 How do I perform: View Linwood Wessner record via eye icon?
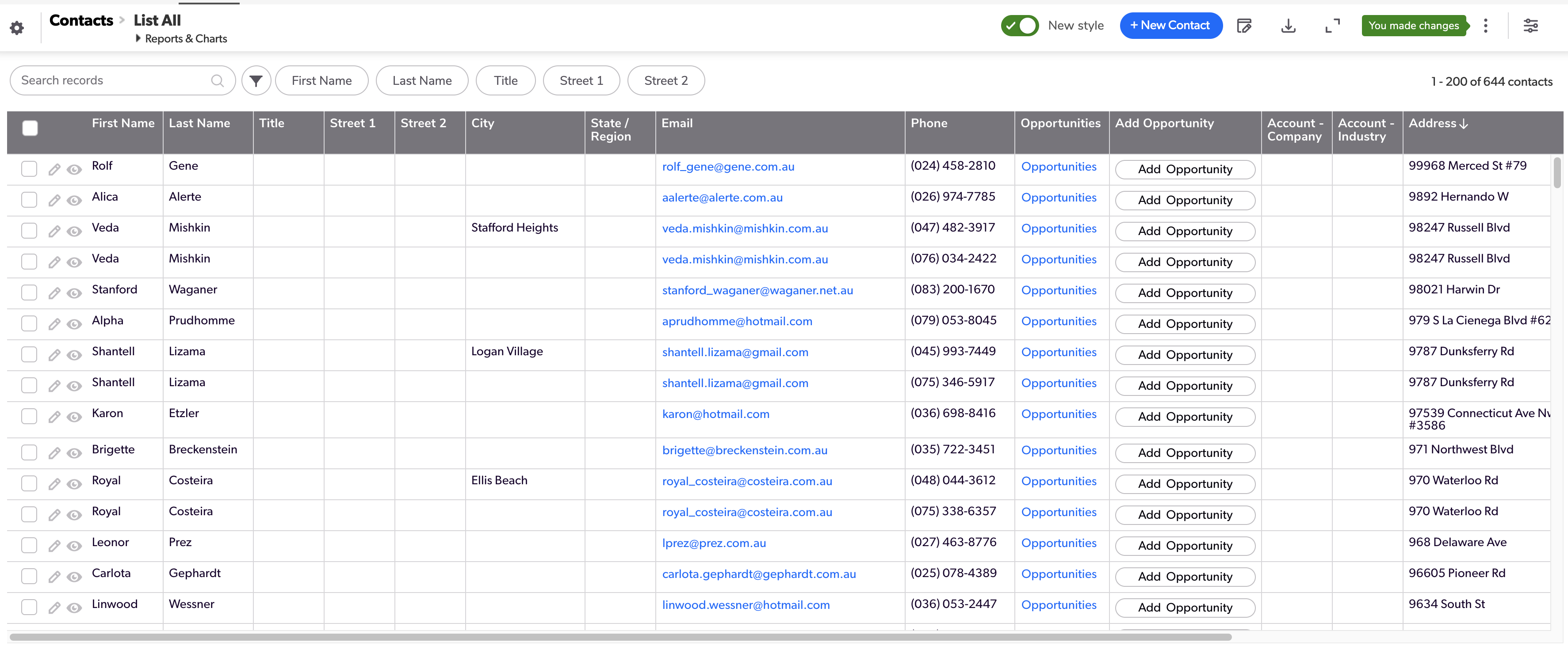(74, 608)
